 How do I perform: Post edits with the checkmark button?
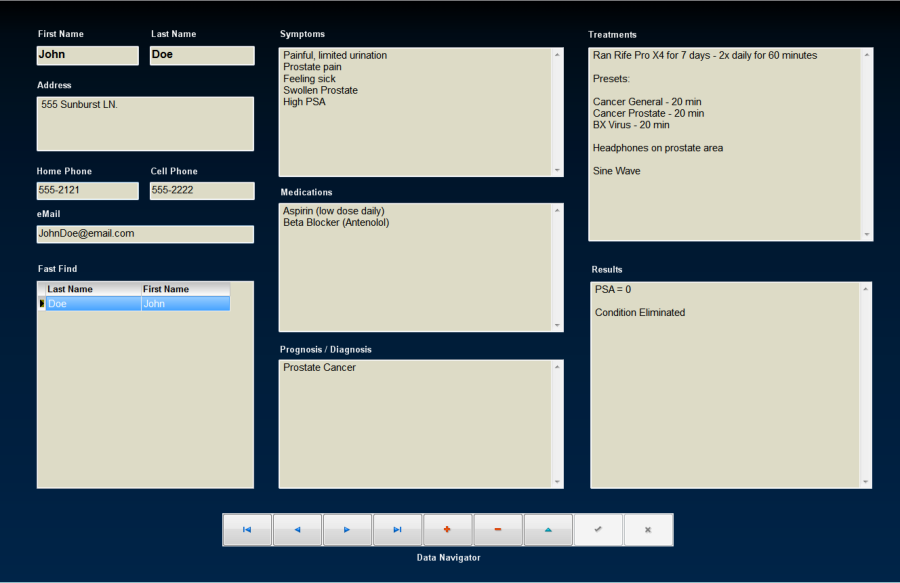coord(598,530)
